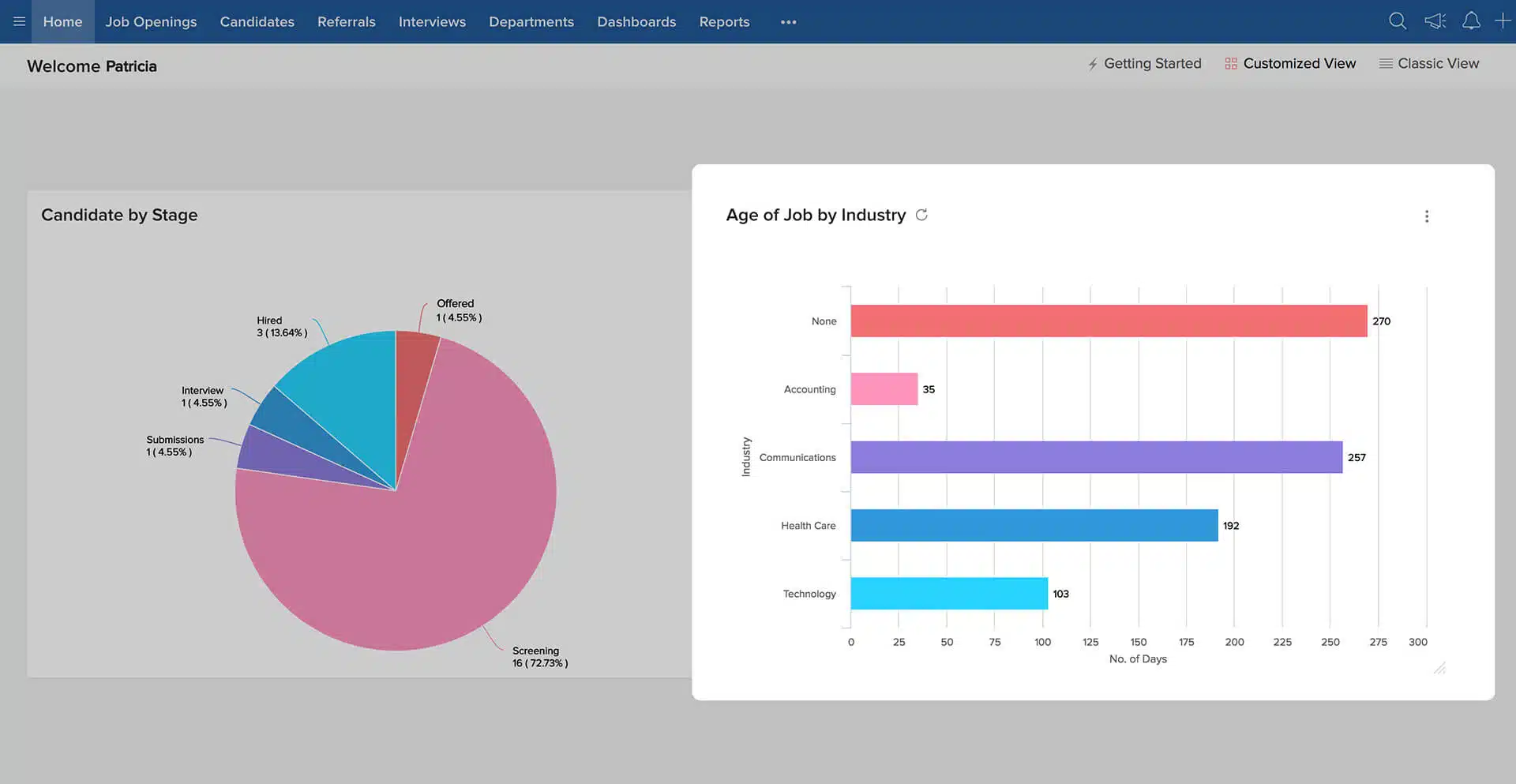Navigate to Reports
This screenshot has height=784, width=1516.
point(724,21)
